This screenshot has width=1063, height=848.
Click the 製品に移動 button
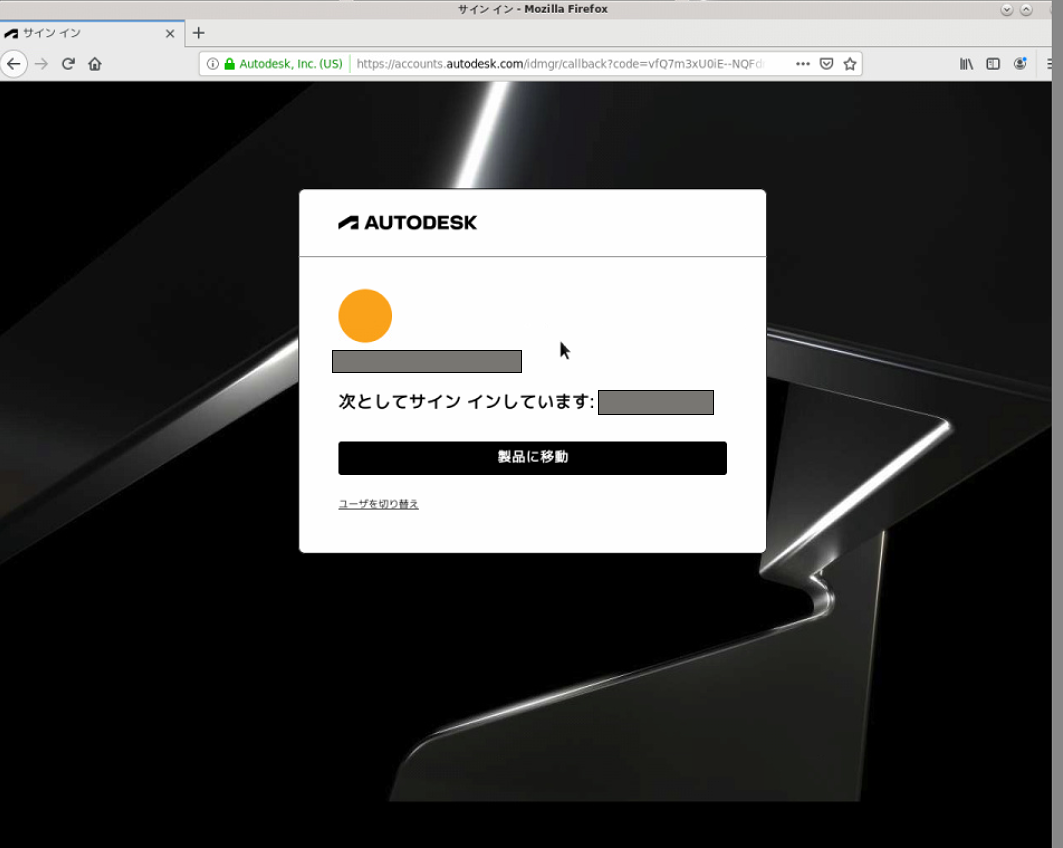pos(532,458)
